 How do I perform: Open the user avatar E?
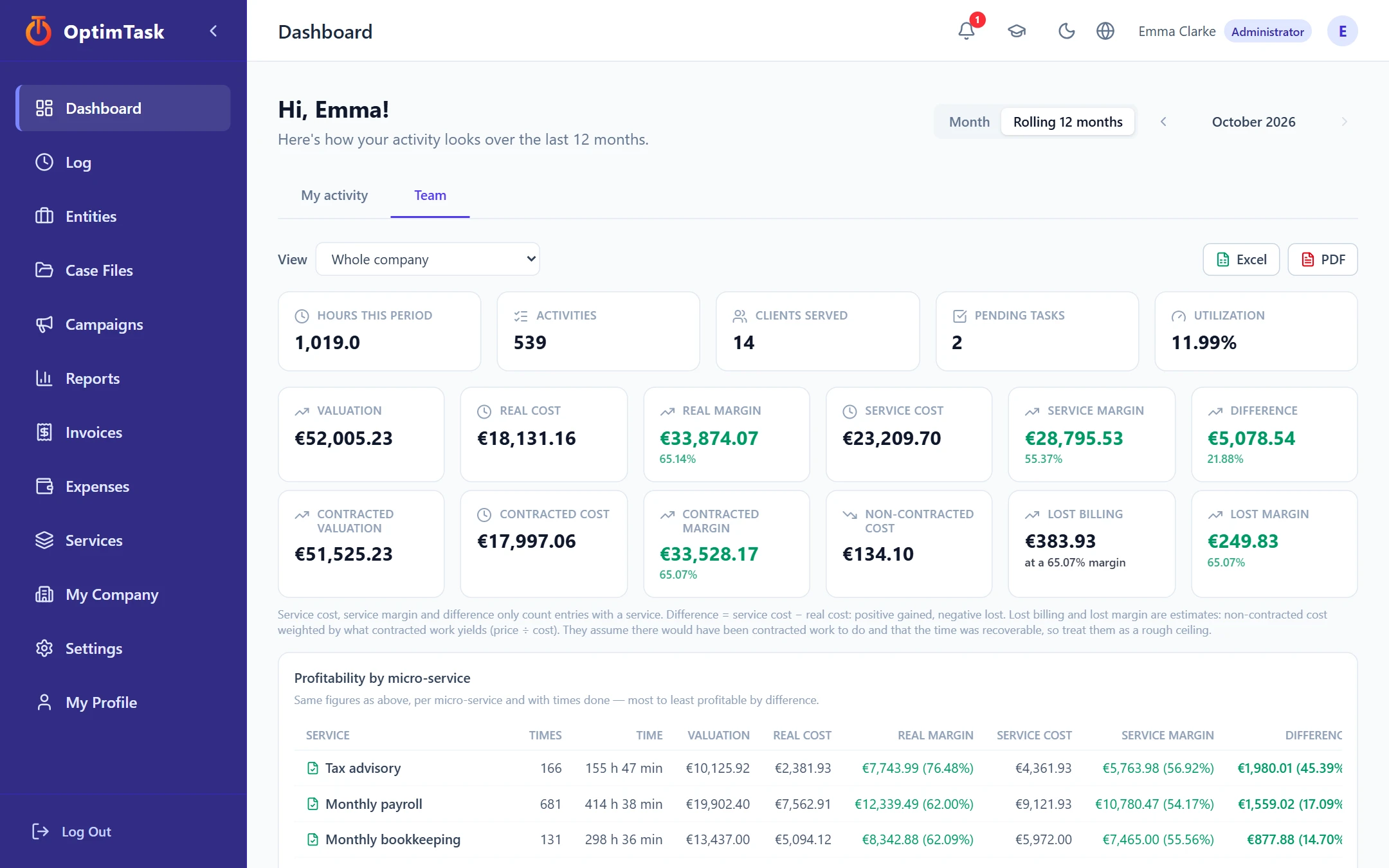pyautogui.click(x=1342, y=31)
